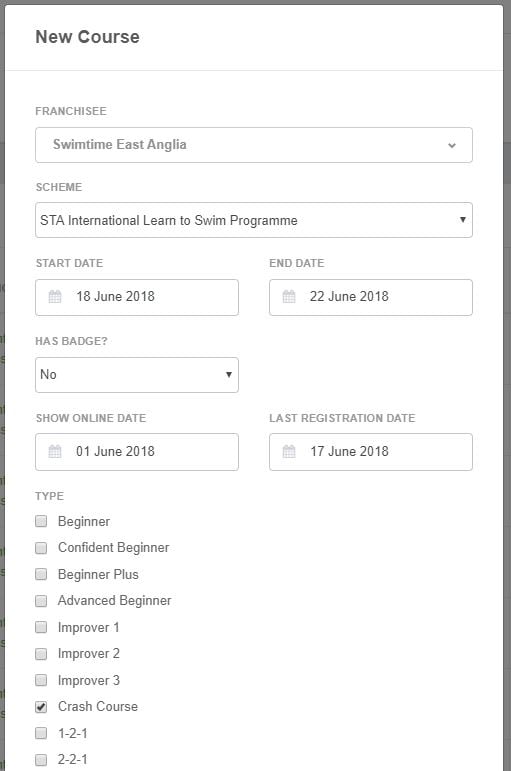Click the 18 June 2018 start date field
The width and height of the screenshot is (511, 771).
tap(137, 297)
